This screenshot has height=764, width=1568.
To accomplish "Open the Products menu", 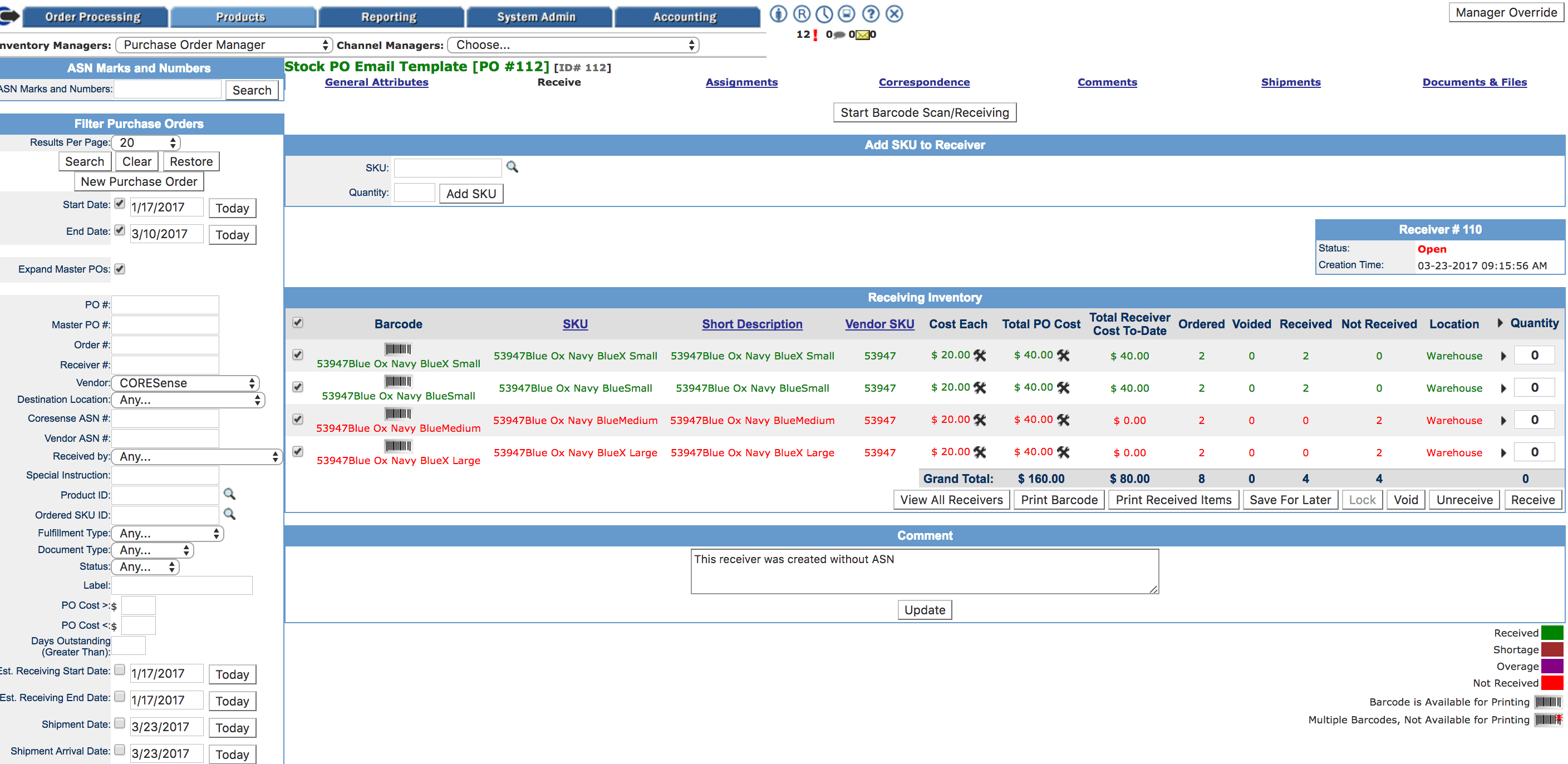I will [x=243, y=17].
